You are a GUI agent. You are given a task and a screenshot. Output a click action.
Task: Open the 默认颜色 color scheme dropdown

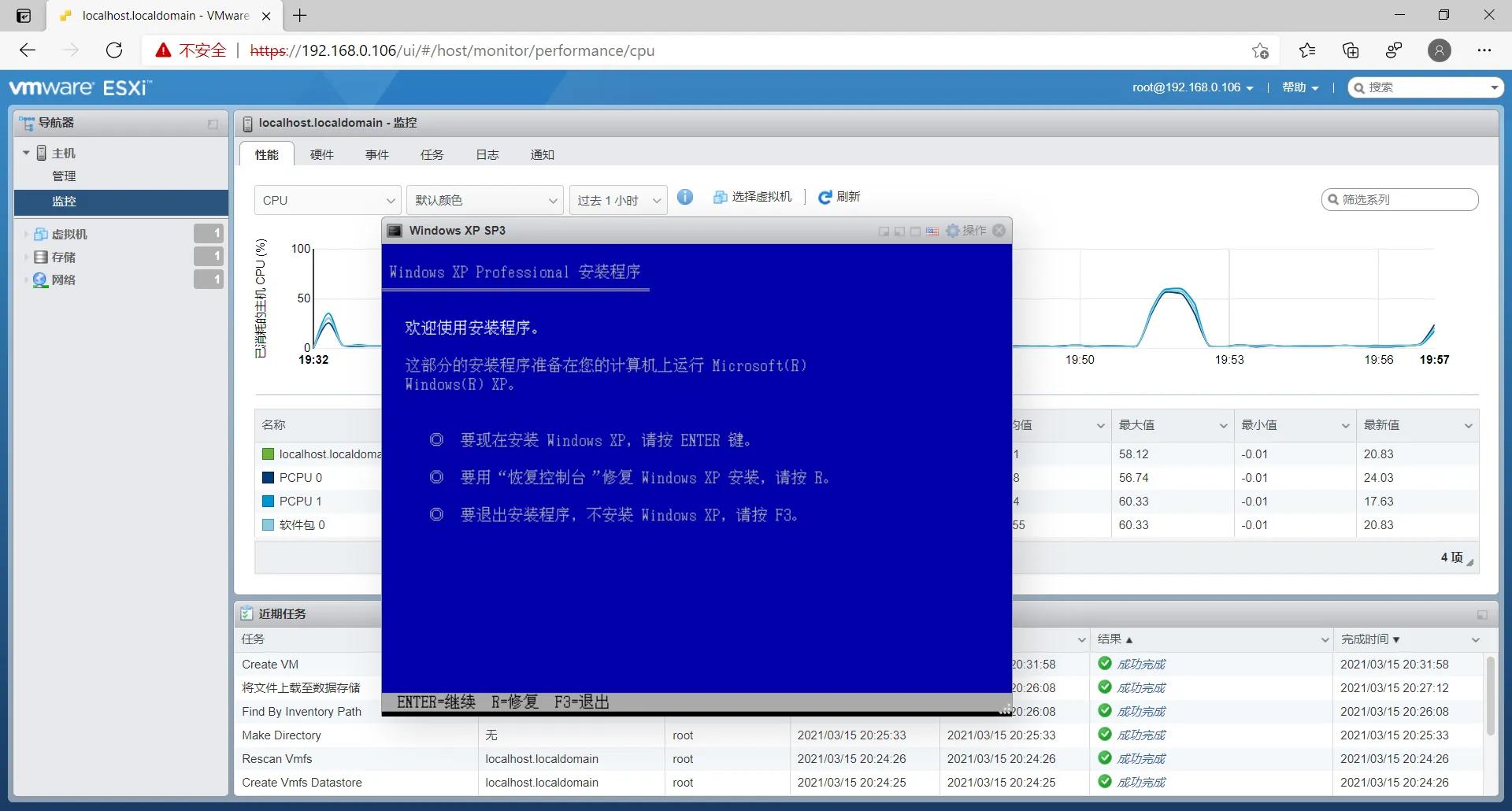[485, 200]
